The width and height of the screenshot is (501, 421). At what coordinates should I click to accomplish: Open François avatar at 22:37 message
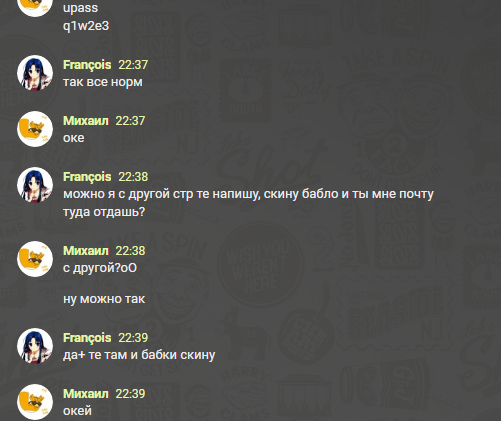click(35, 73)
